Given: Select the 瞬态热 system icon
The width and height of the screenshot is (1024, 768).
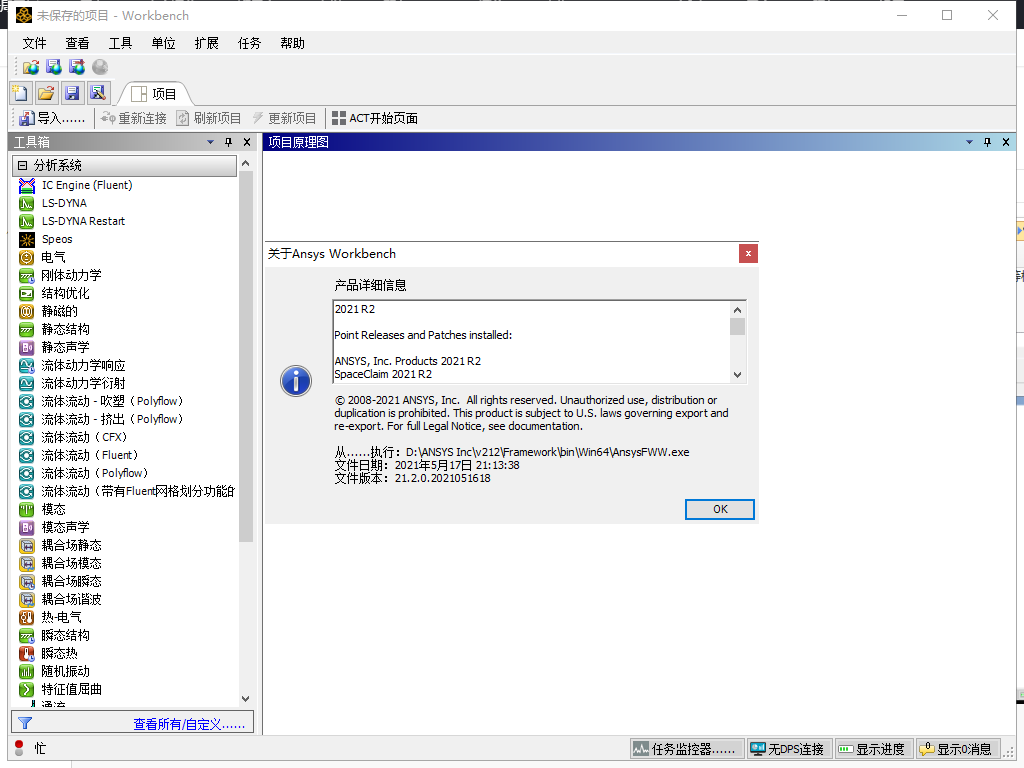Looking at the screenshot, I should (x=27, y=653).
